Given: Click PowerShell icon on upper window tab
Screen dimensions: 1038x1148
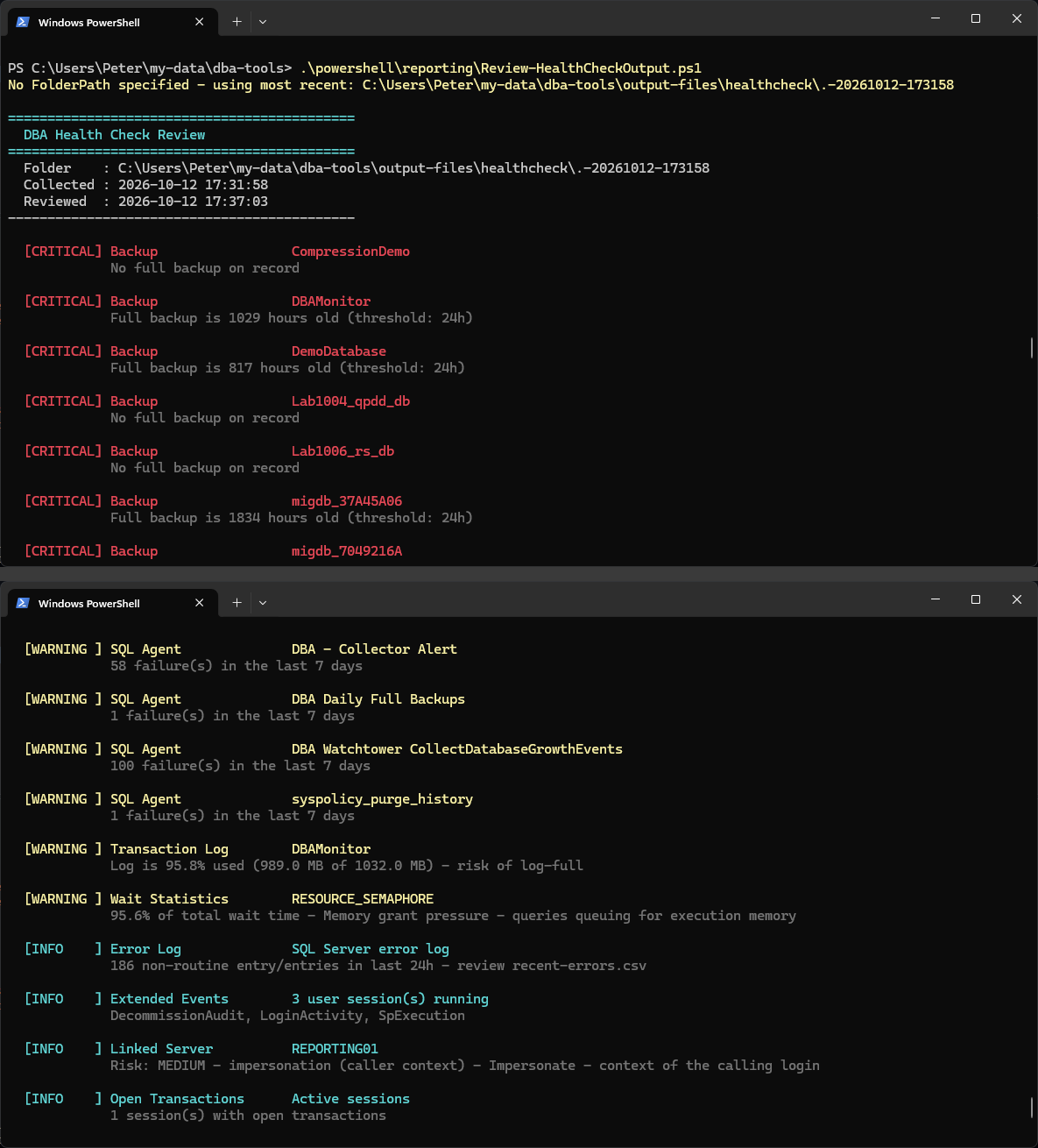Looking at the screenshot, I should 23,22.
